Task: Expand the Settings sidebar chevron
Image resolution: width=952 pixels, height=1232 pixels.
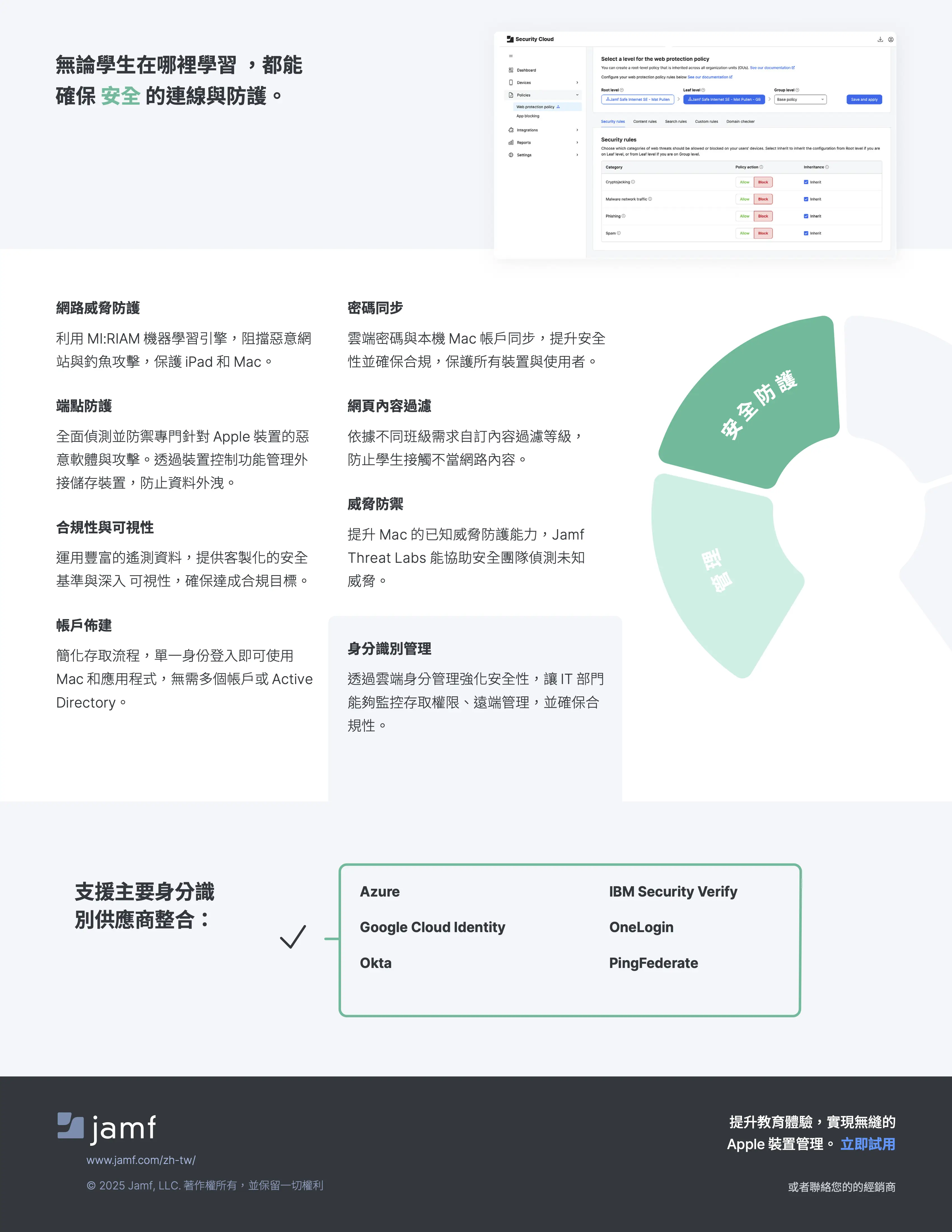Action: (x=577, y=155)
